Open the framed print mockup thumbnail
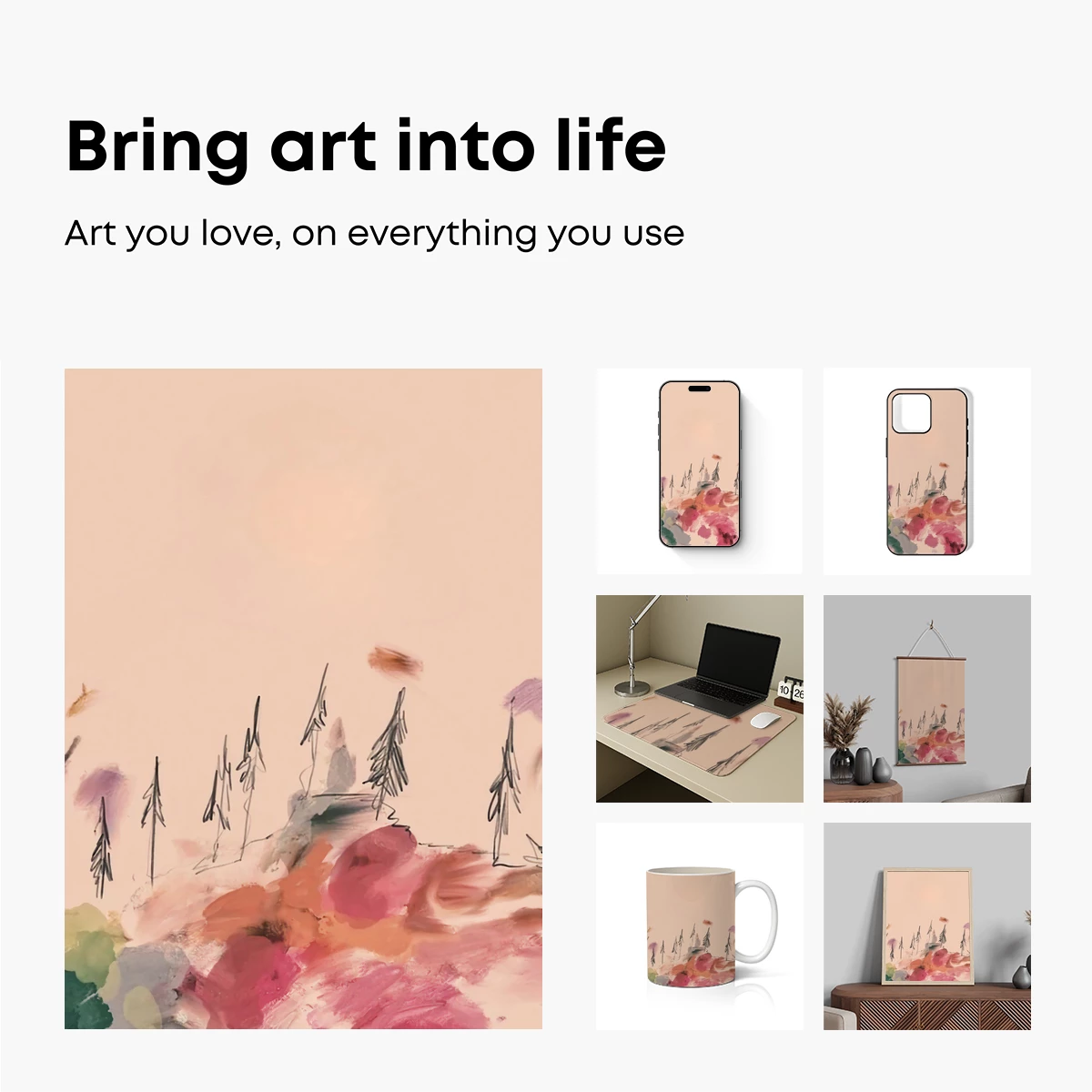Image resolution: width=1092 pixels, height=1092 pixels. tap(927, 926)
